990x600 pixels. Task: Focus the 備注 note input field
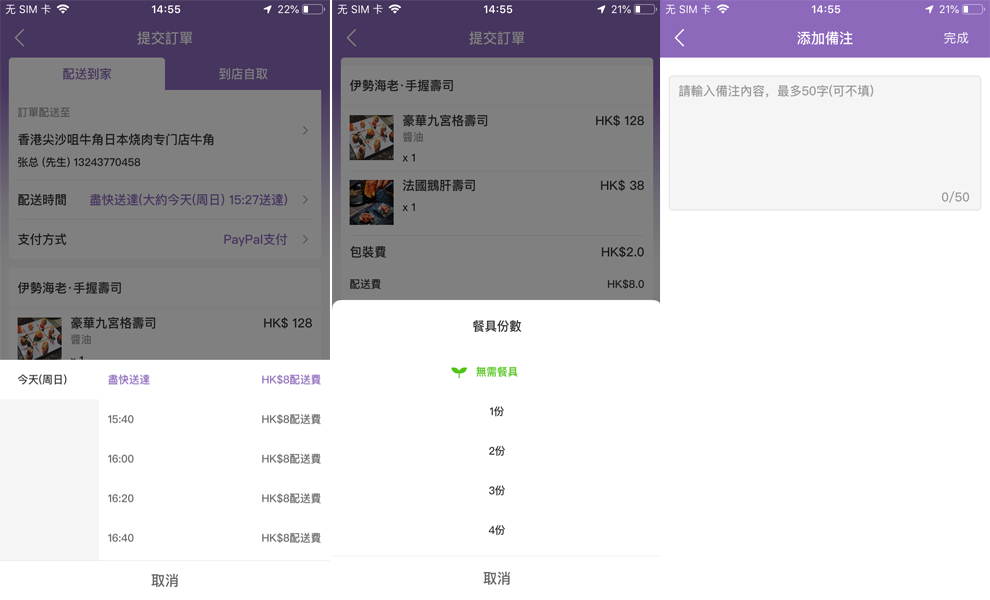pyautogui.click(x=825, y=143)
